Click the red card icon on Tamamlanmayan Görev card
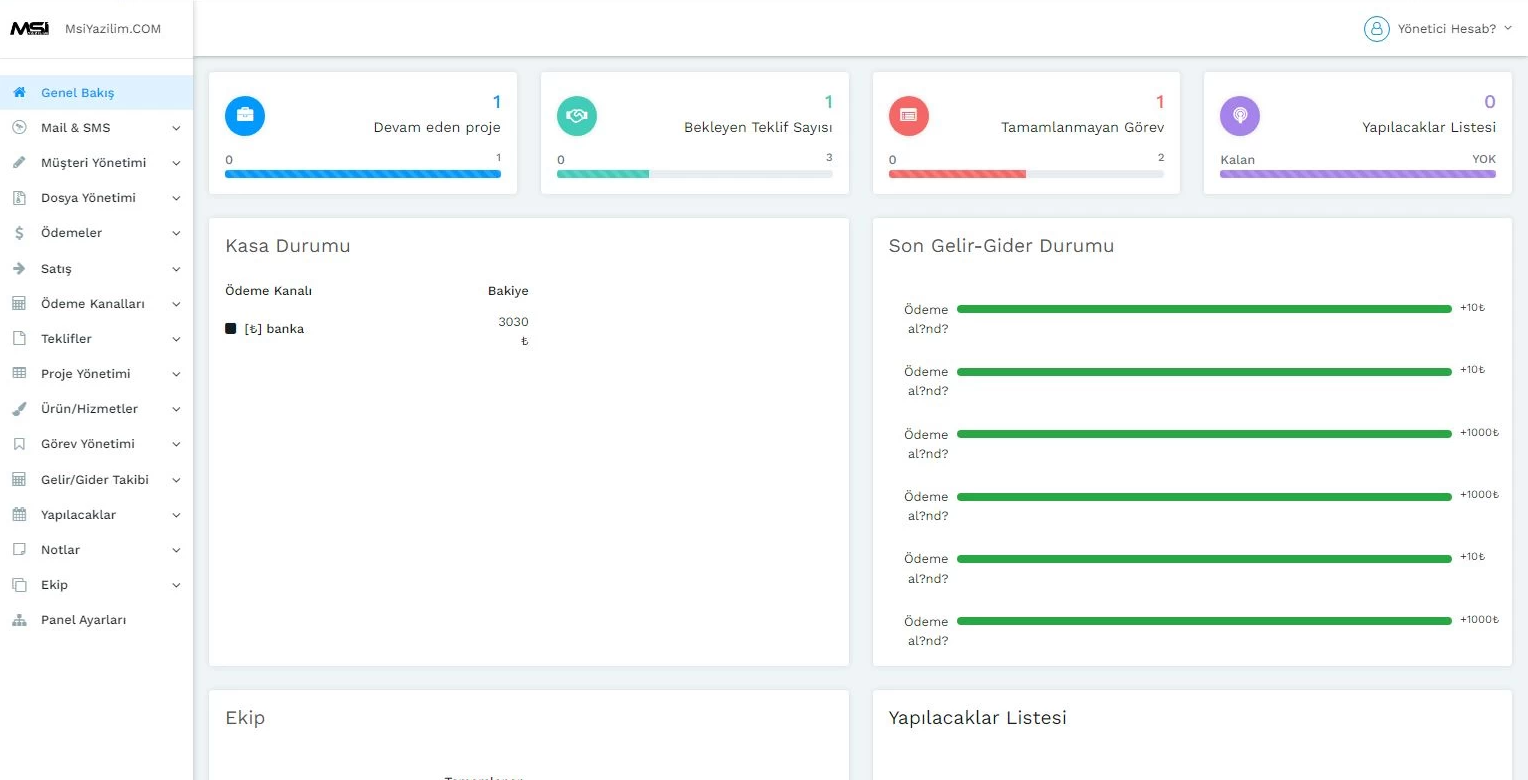1528x780 pixels. [x=909, y=115]
